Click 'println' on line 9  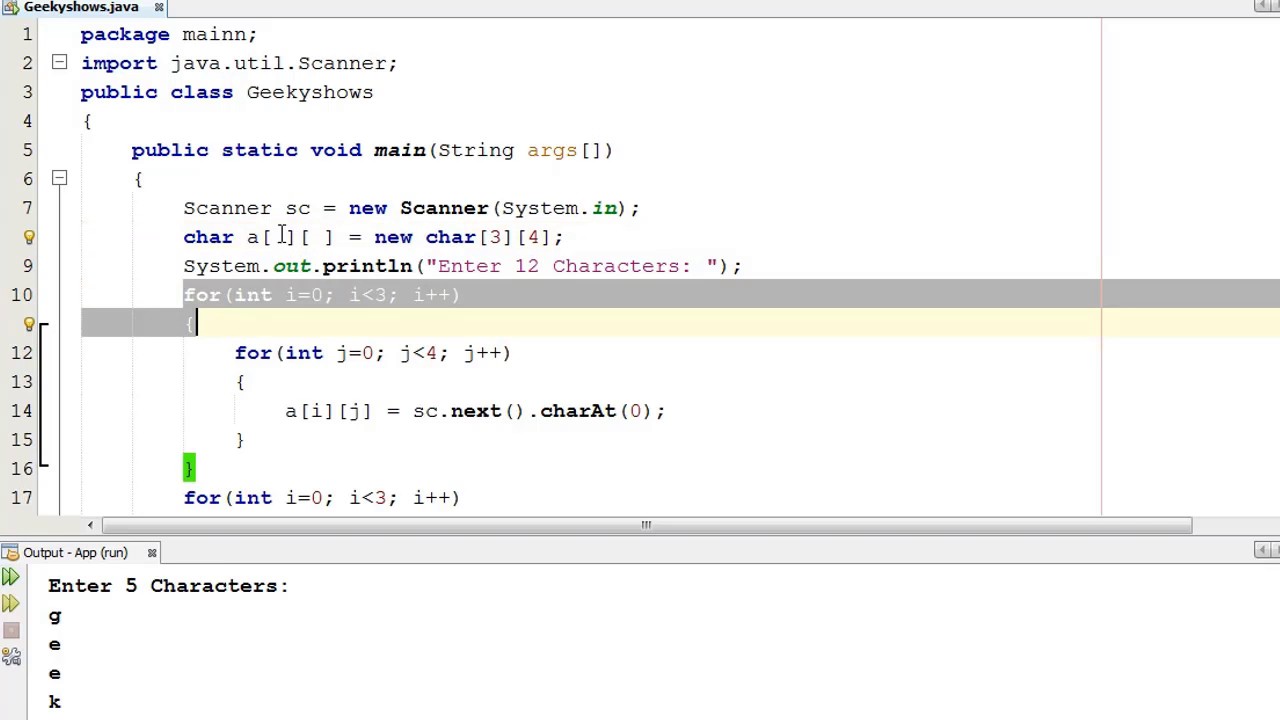(x=367, y=266)
